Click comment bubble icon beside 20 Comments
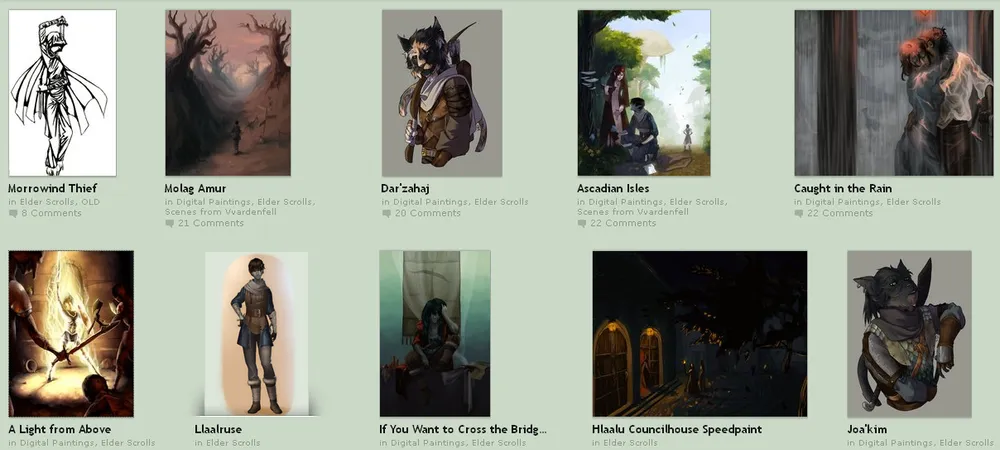Screen dimensions: 1000x450 386,214
